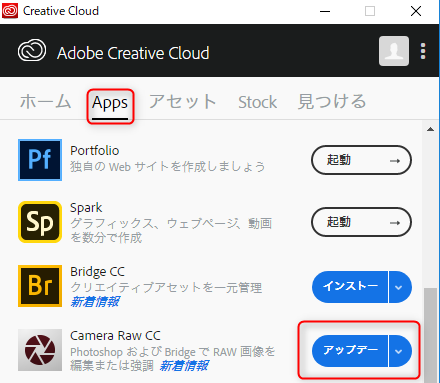Open the Bridge CC 新着情報 link
Screen dimensions: 440x383
(95, 302)
